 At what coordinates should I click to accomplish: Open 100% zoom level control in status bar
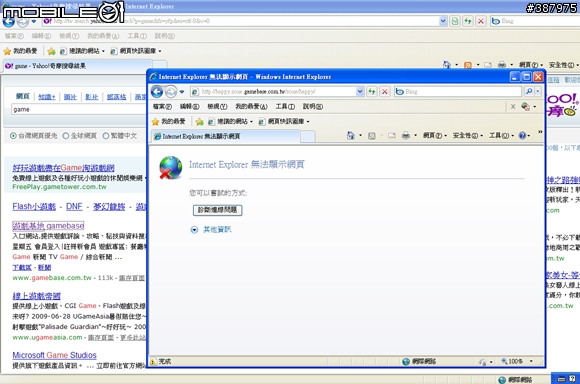click(x=512, y=361)
